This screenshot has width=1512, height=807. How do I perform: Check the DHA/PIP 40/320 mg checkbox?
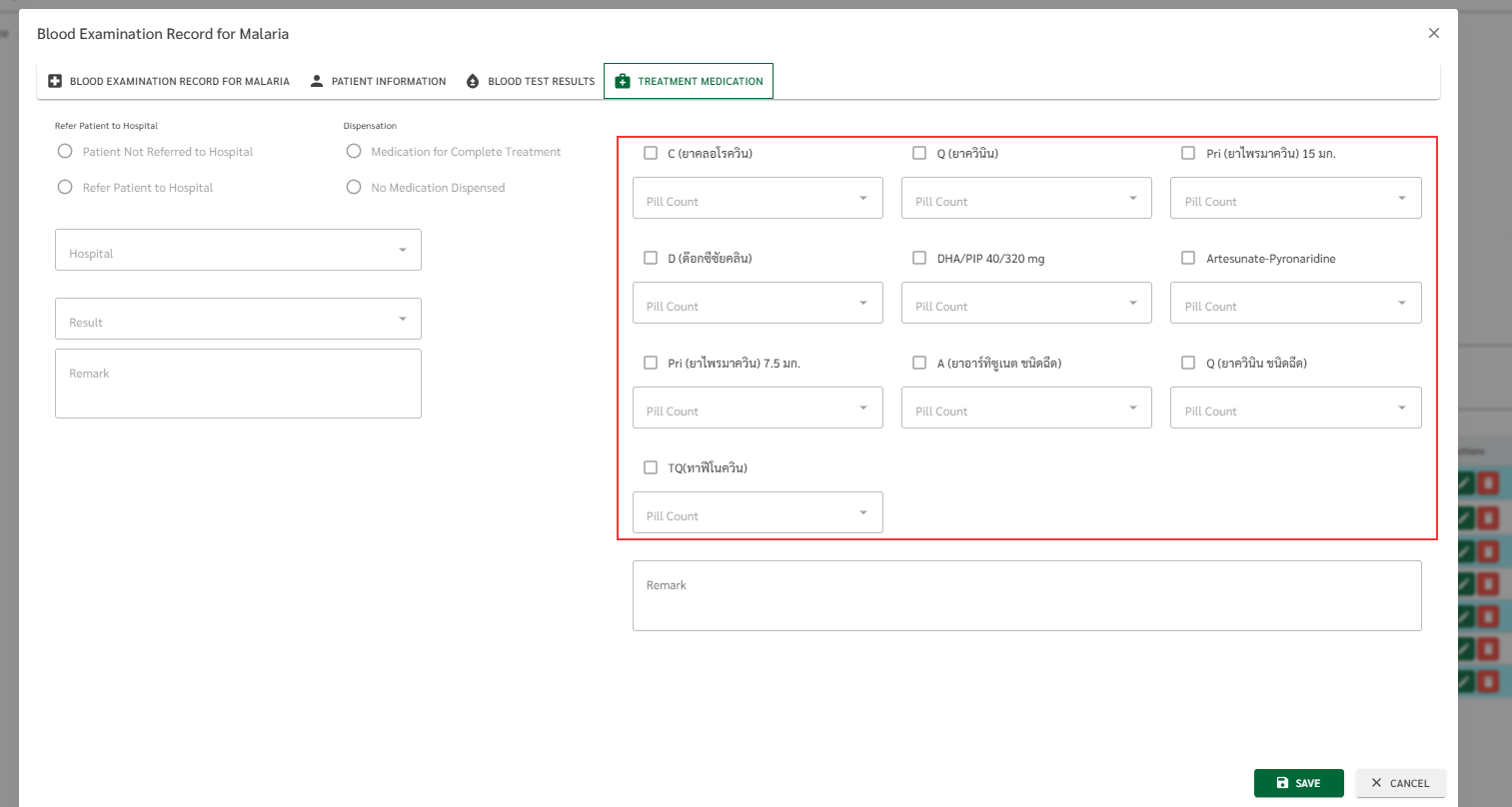(919, 258)
